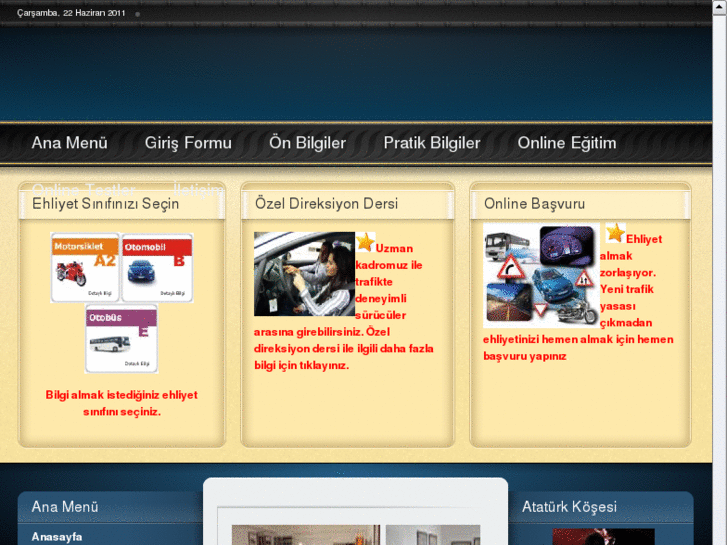727x545 pixels.
Task: Click the vertical scrollbar track
Action: [720, 278]
